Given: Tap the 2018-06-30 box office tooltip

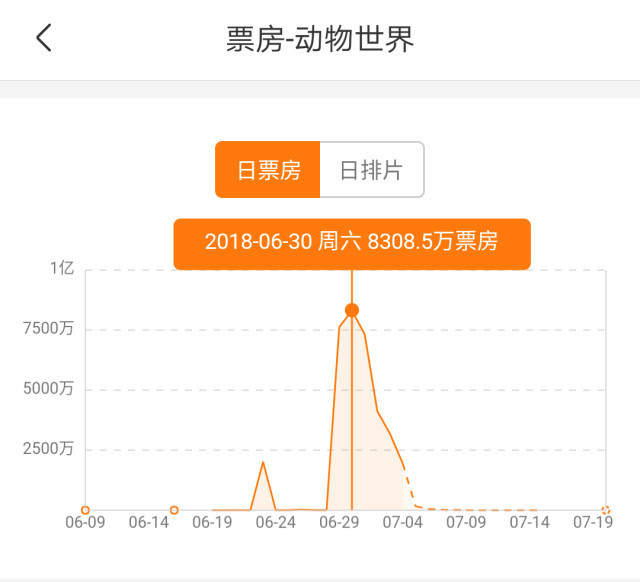Looking at the screenshot, I should [352, 244].
